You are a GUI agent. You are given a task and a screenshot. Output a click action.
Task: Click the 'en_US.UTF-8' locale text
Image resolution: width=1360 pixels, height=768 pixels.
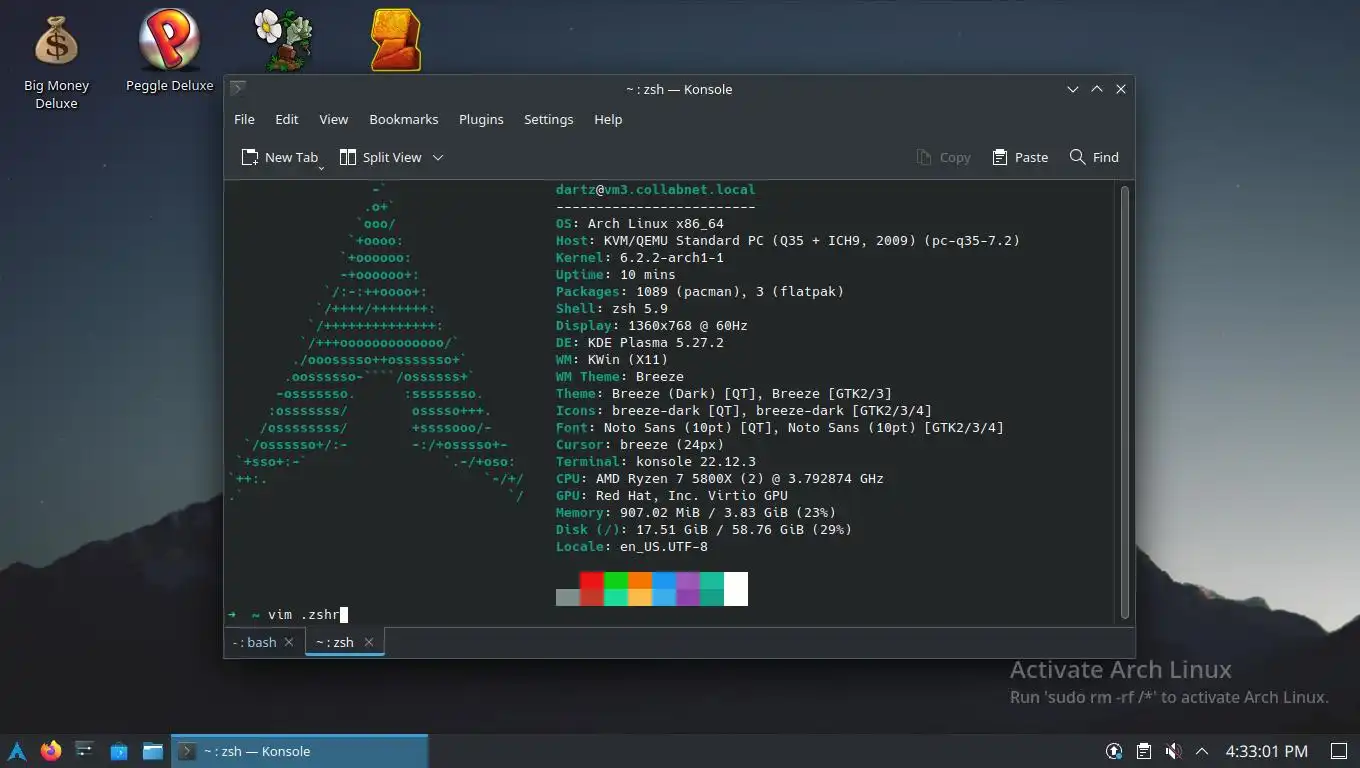click(x=664, y=547)
